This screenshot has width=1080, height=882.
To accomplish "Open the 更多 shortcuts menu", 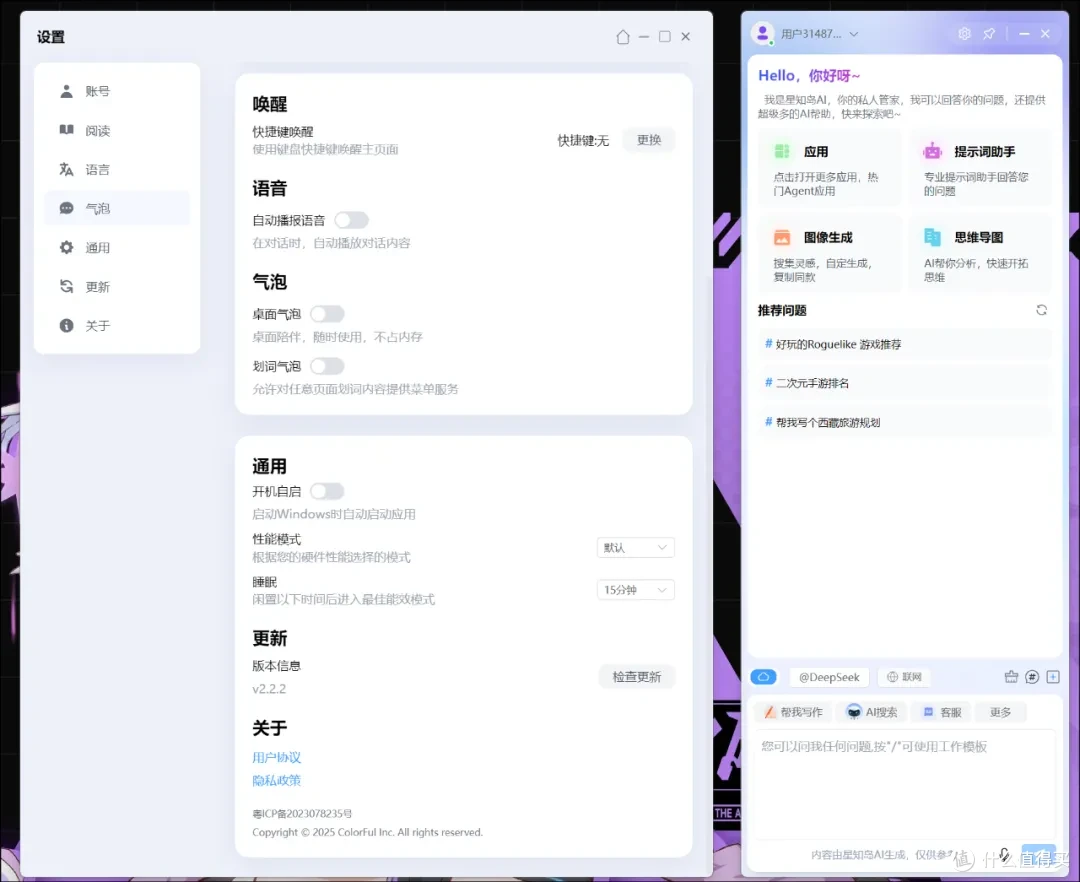I will tap(1001, 712).
